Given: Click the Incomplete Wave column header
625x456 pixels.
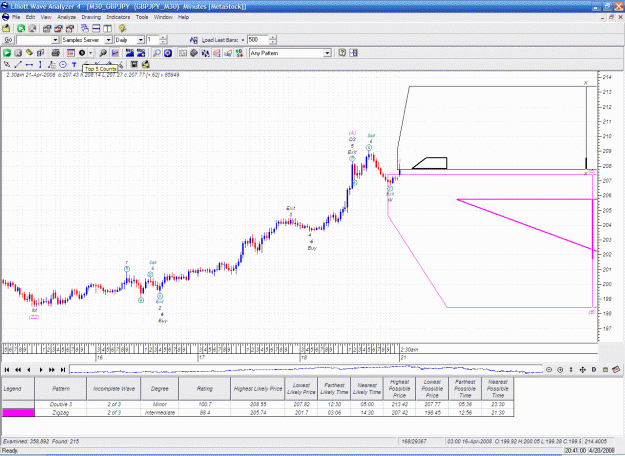Looking at the screenshot, I should [114, 389].
